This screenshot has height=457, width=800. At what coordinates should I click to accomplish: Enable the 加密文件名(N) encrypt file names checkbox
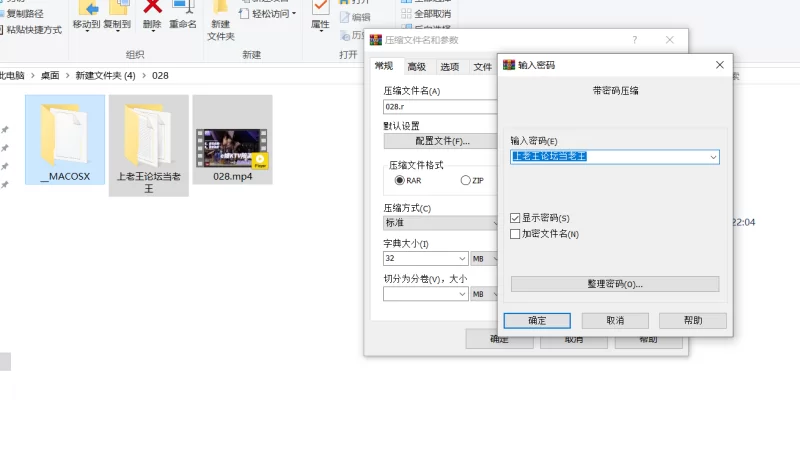pyautogui.click(x=515, y=234)
